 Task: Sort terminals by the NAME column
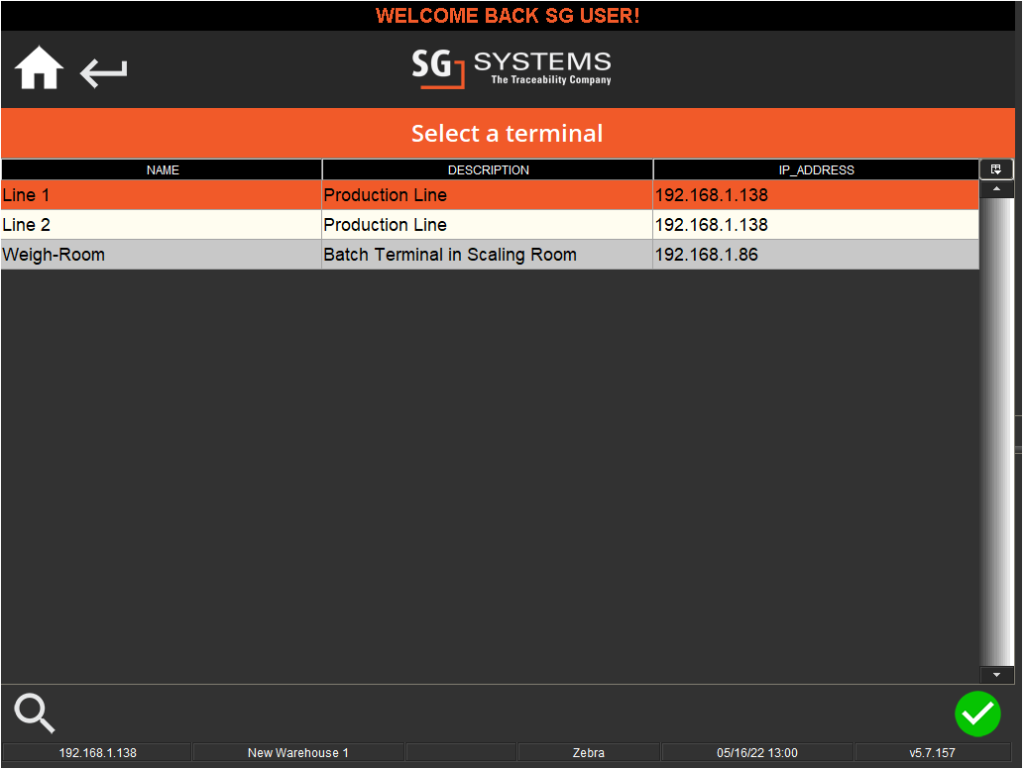(x=162, y=170)
